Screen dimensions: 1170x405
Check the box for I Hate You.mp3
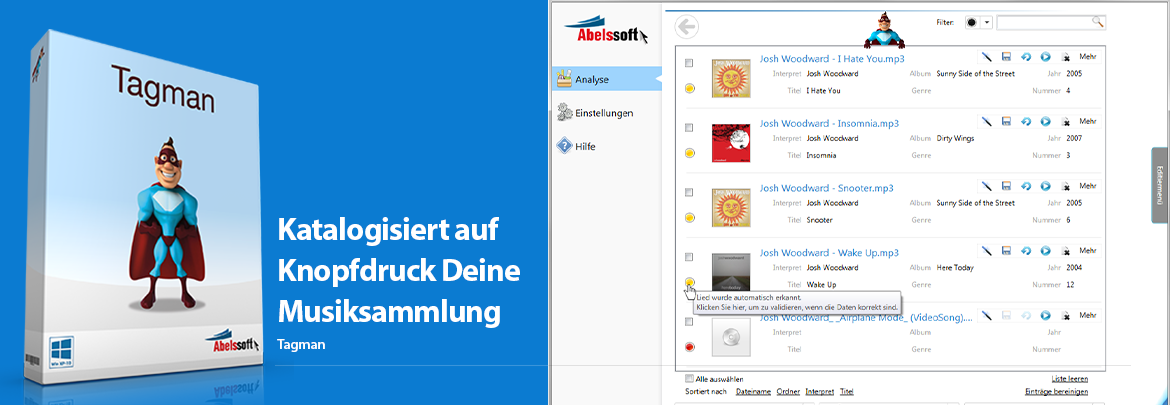pos(689,63)
